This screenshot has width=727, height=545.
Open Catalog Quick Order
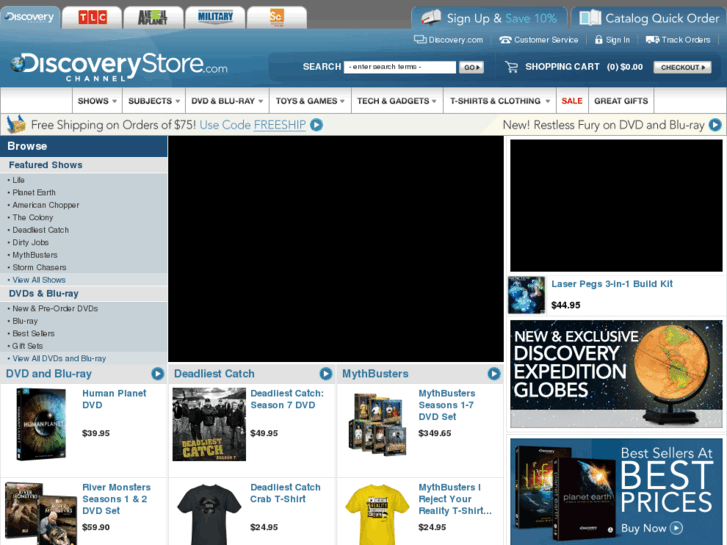click(x=649, y=18)
